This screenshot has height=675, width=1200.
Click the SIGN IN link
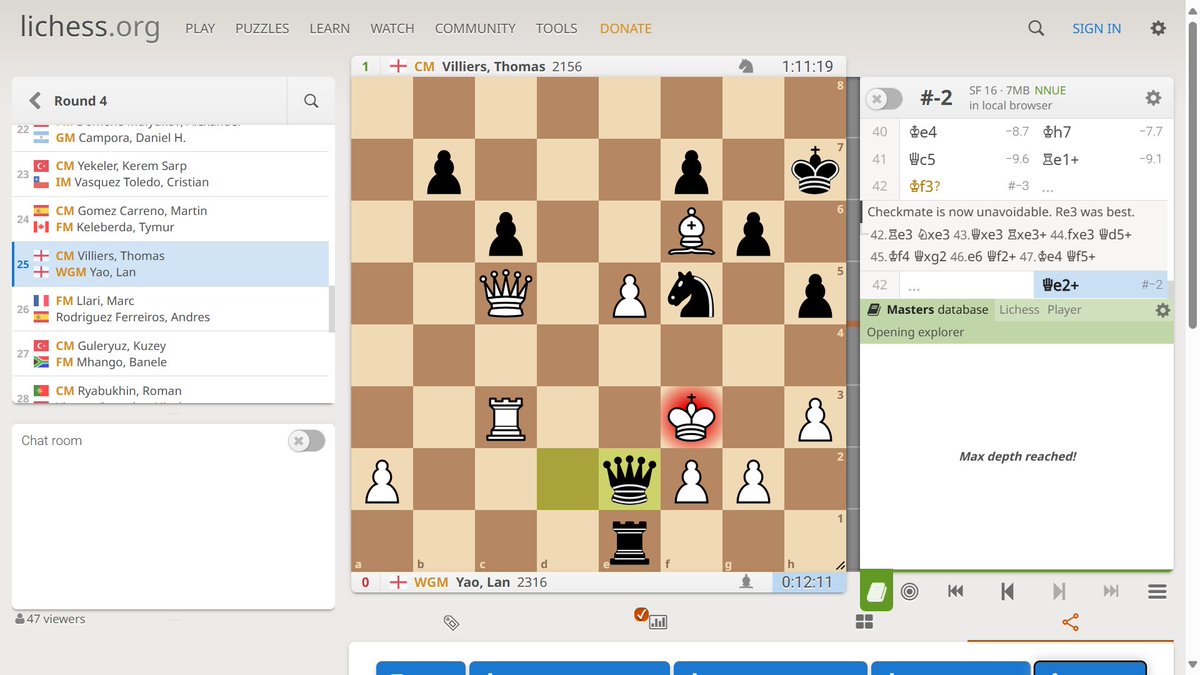pyautogui.click(x=1096, y=28)
